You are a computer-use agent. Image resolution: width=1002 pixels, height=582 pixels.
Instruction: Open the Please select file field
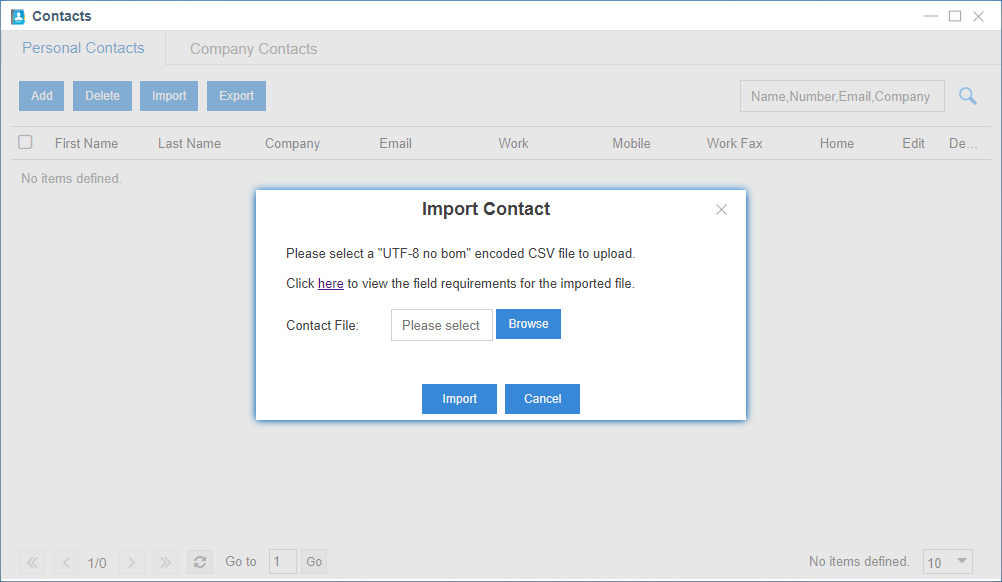click(x=441, y=324)
